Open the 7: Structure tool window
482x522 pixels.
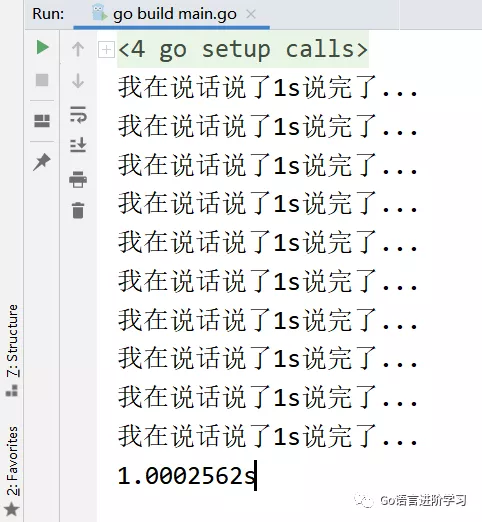[13, 341]
